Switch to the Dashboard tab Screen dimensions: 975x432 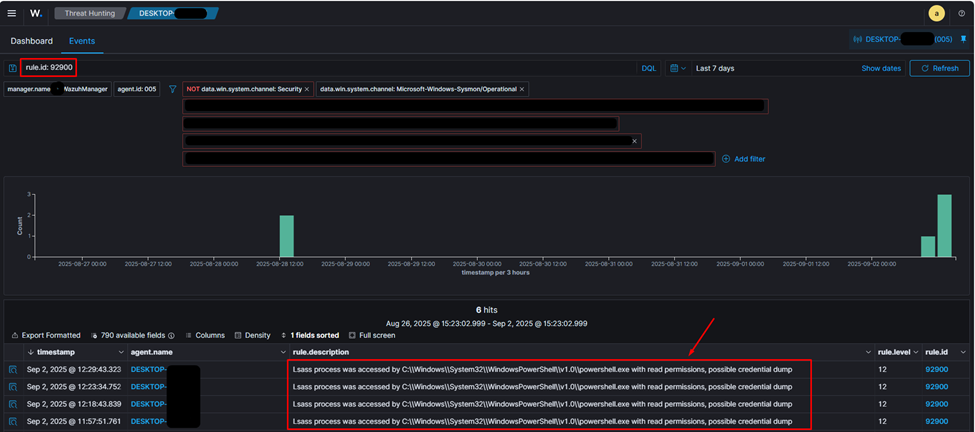31,41
